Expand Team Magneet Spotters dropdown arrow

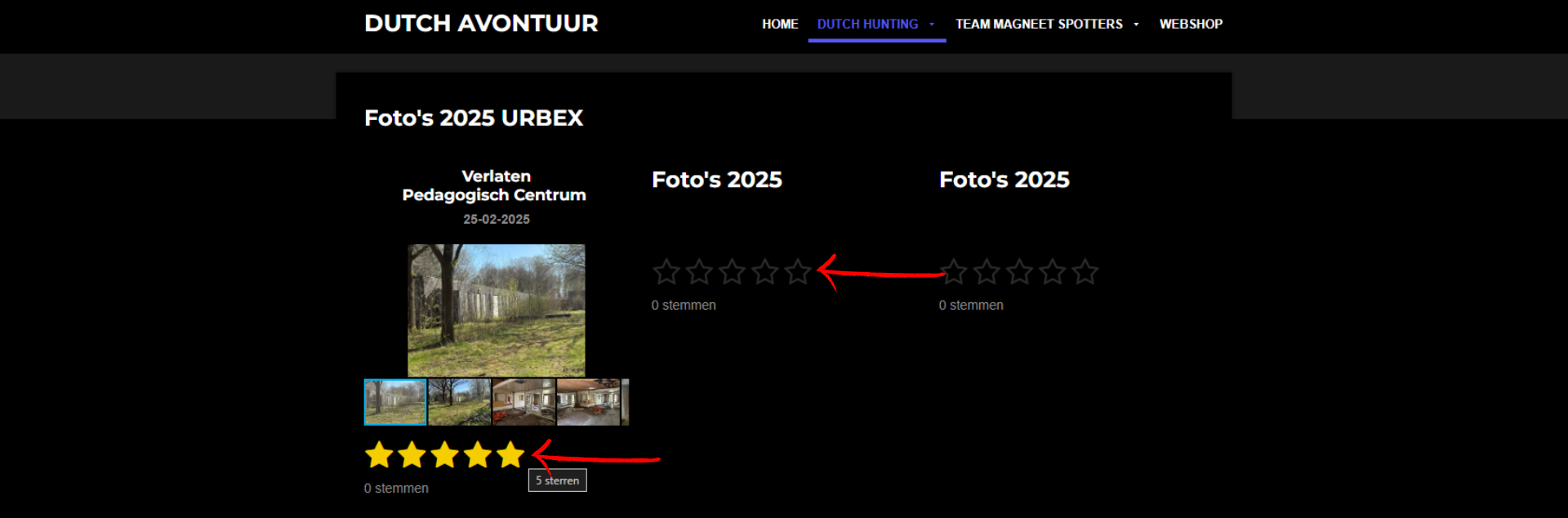pyautogui.click(x=1136, y=25)
